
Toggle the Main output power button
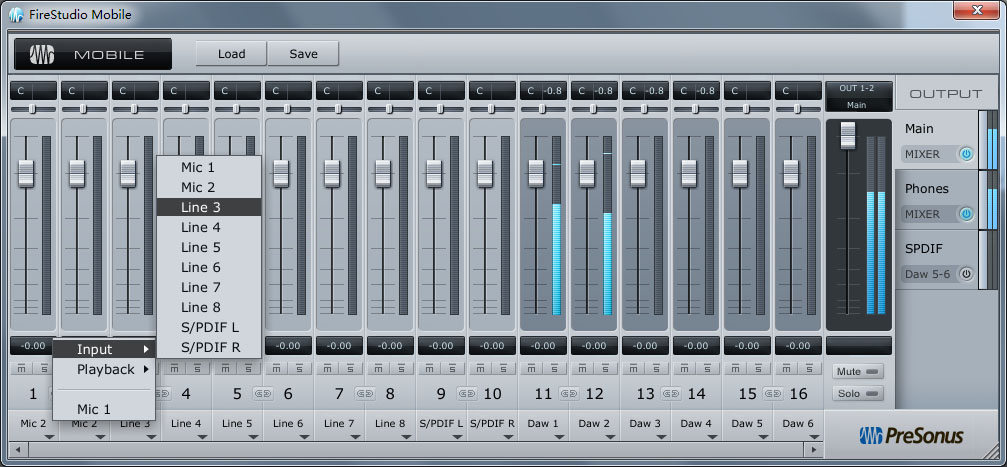click(x=966, y=154)
